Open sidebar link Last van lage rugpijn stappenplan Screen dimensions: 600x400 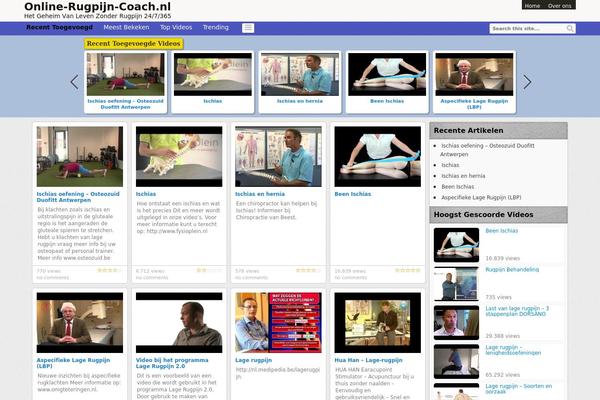pos(517,311)
